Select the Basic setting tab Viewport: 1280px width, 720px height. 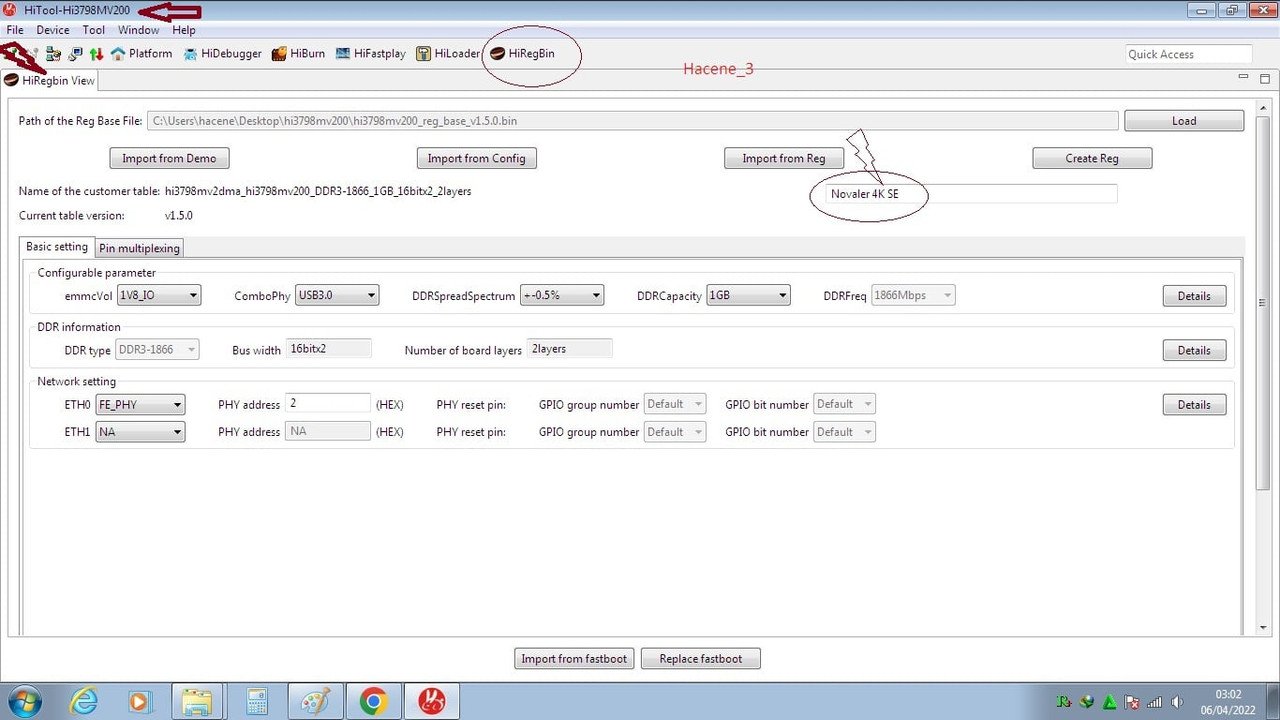[57, 247]
